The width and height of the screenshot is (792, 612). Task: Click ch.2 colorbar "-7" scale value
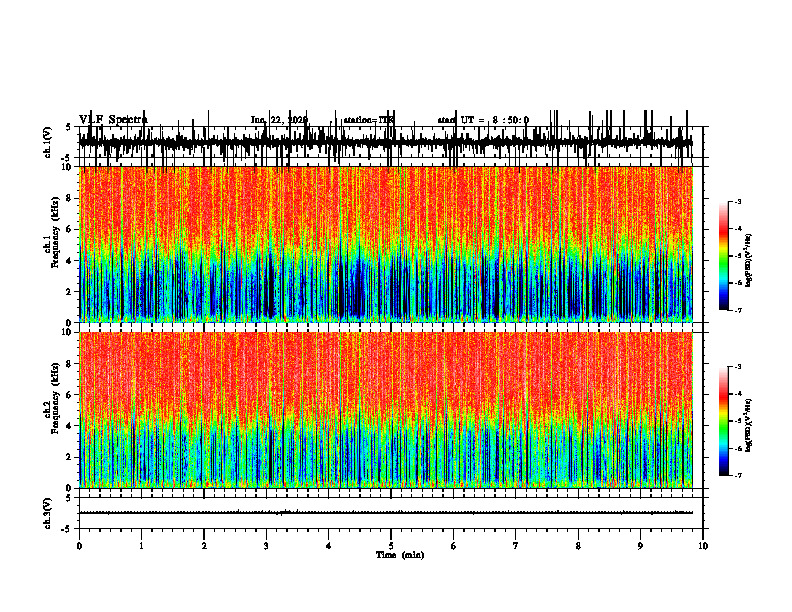pyautogui.click(x=738, y=475)
